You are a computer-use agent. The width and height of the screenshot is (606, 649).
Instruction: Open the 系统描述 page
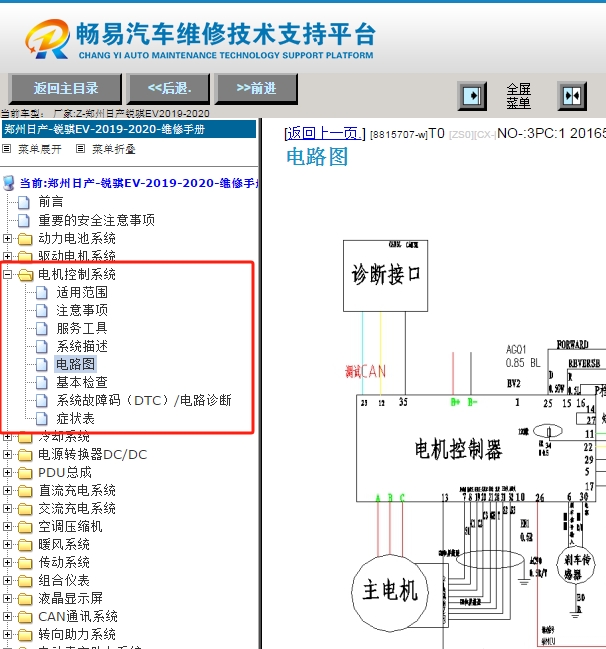point(82,346)
